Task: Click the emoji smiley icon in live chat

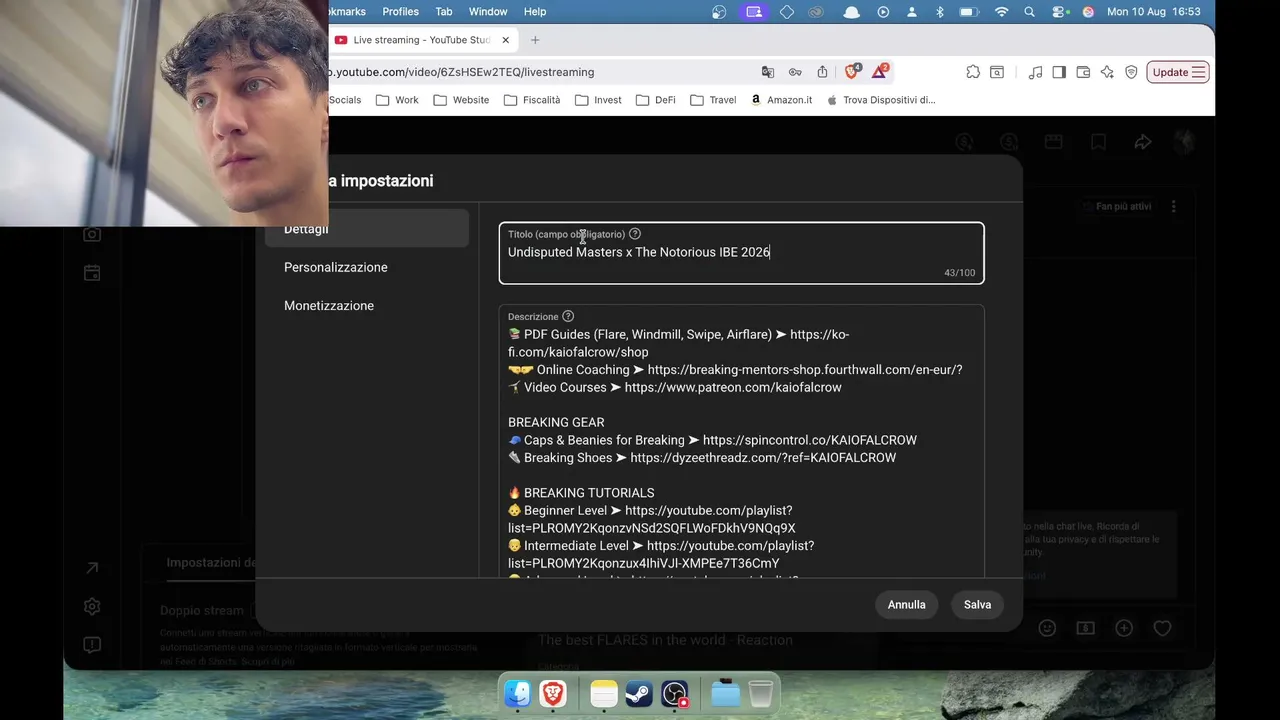Action: point(1047,628)
